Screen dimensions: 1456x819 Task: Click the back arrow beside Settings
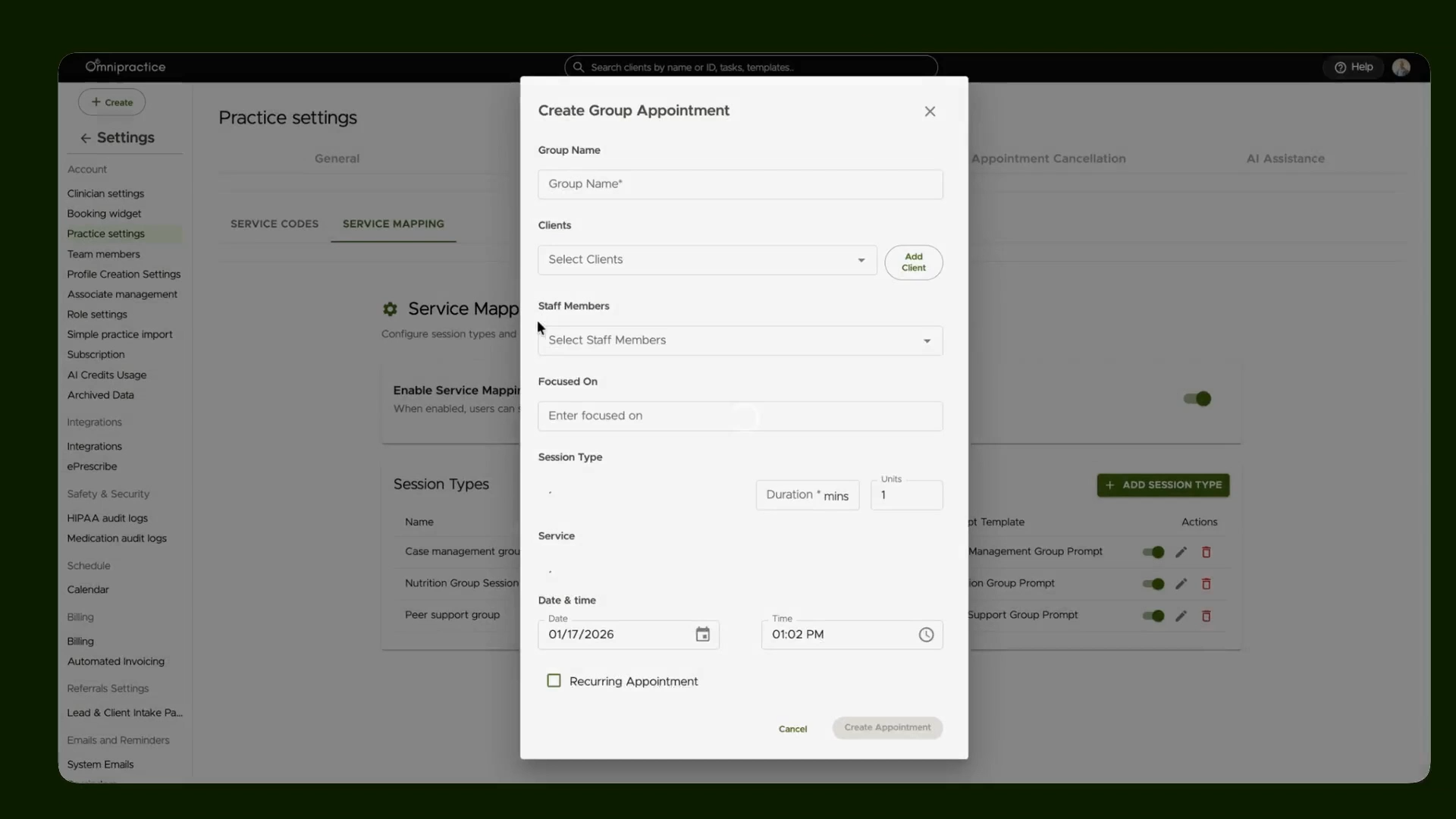(86, 138)
